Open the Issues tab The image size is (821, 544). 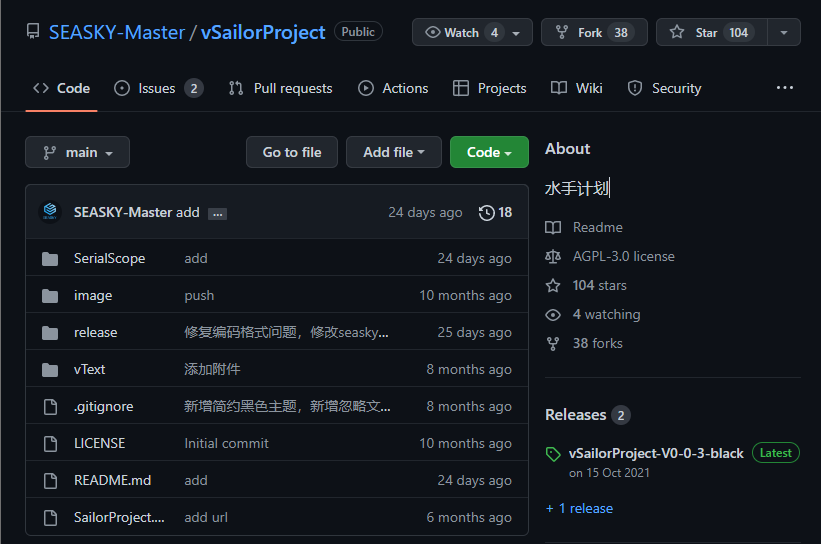(x=158, y=88)
